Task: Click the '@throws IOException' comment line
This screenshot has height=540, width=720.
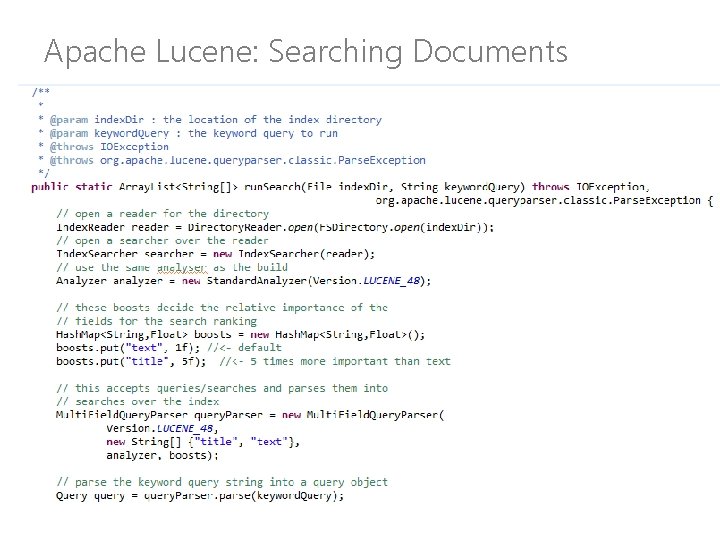Action: 104,147
